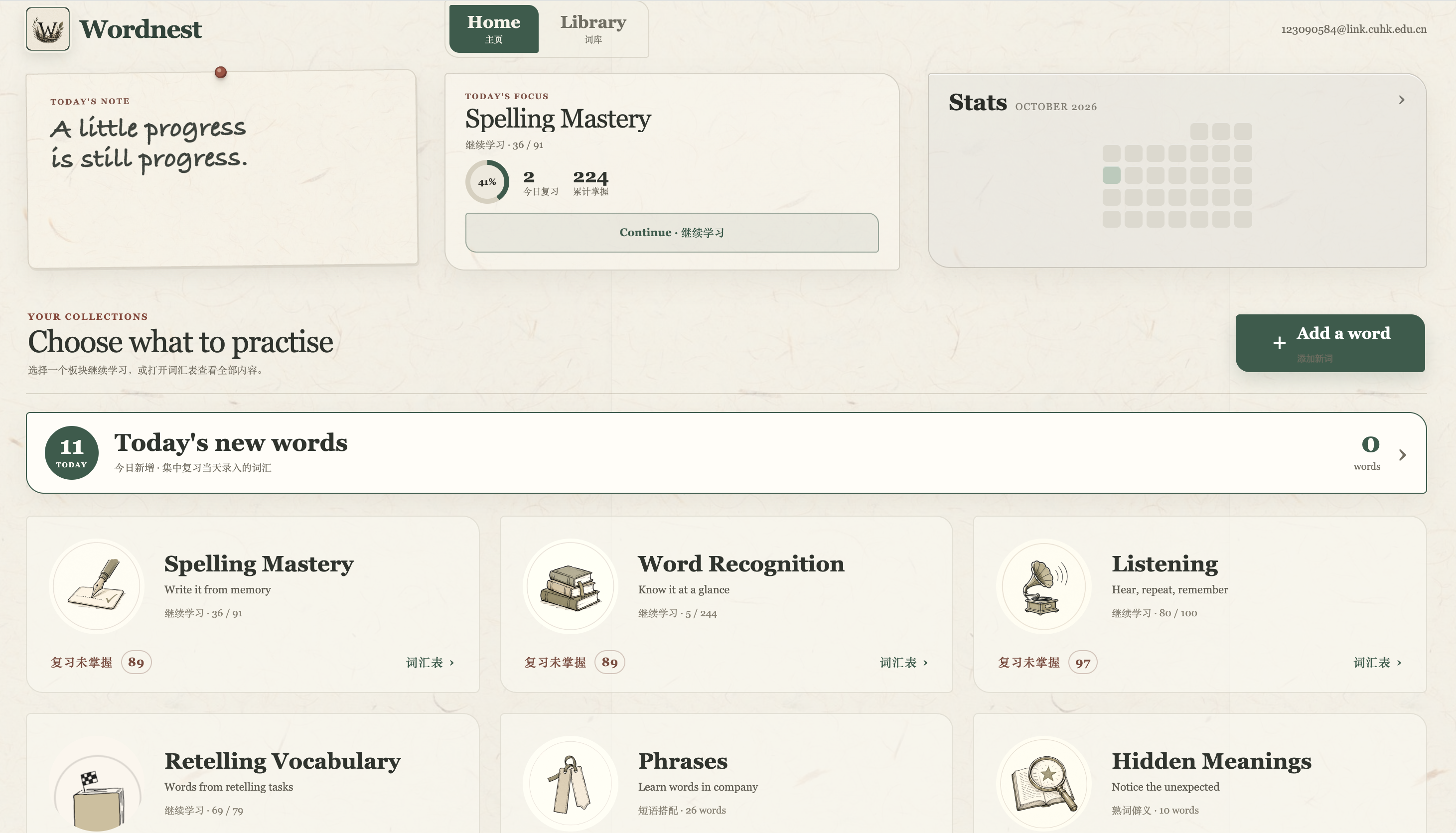
Task: Switch to the Library tab
Action: coord(592,28)
